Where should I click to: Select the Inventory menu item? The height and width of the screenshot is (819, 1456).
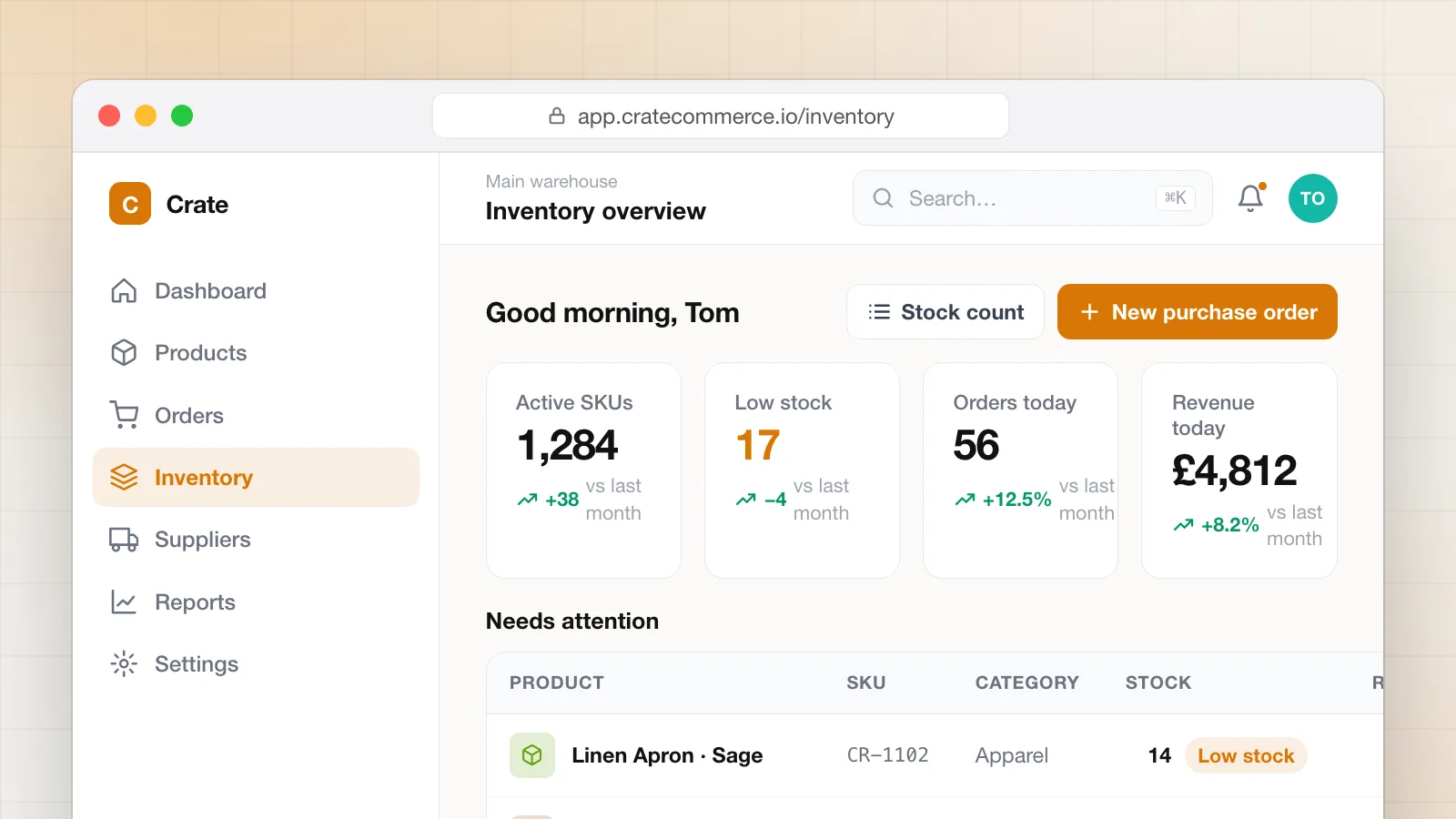[x=256, y=478]
